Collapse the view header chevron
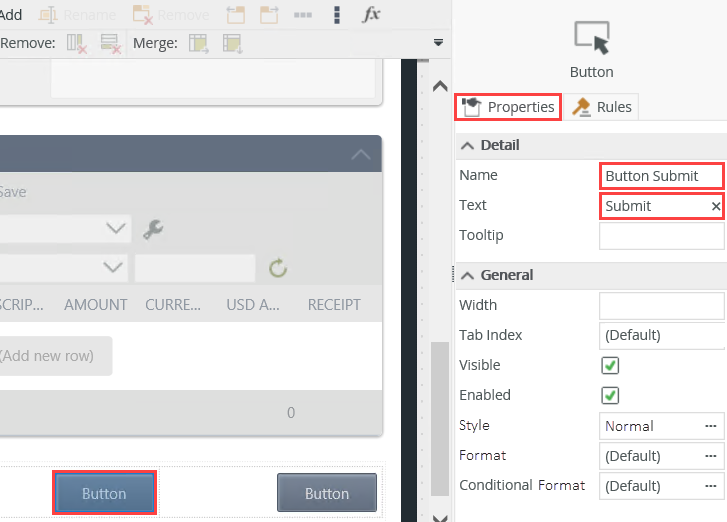This screenshot has width=727, height=522. tap(361, 154)
